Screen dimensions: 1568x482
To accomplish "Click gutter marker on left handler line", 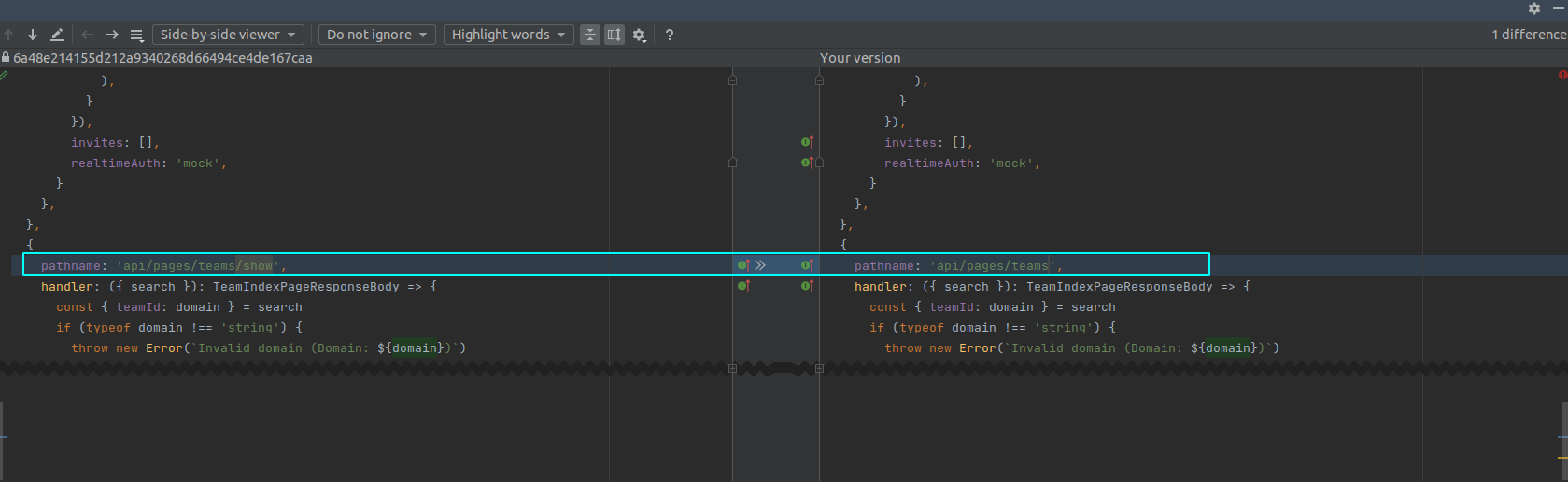I will 743,286.
